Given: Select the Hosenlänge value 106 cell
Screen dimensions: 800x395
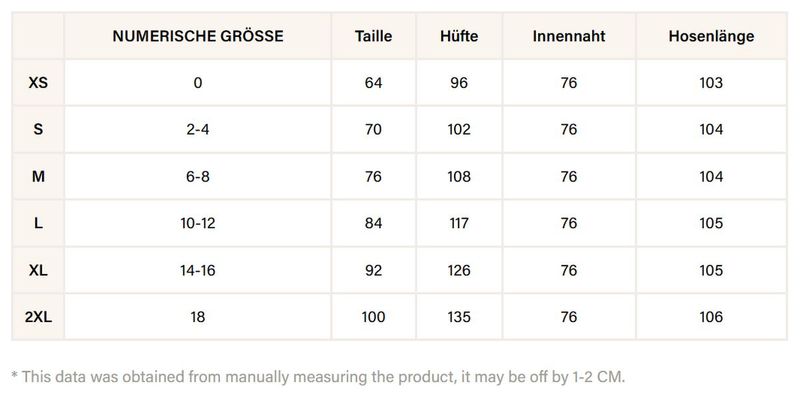Looking at the screenshot, I should pos(711,317).
